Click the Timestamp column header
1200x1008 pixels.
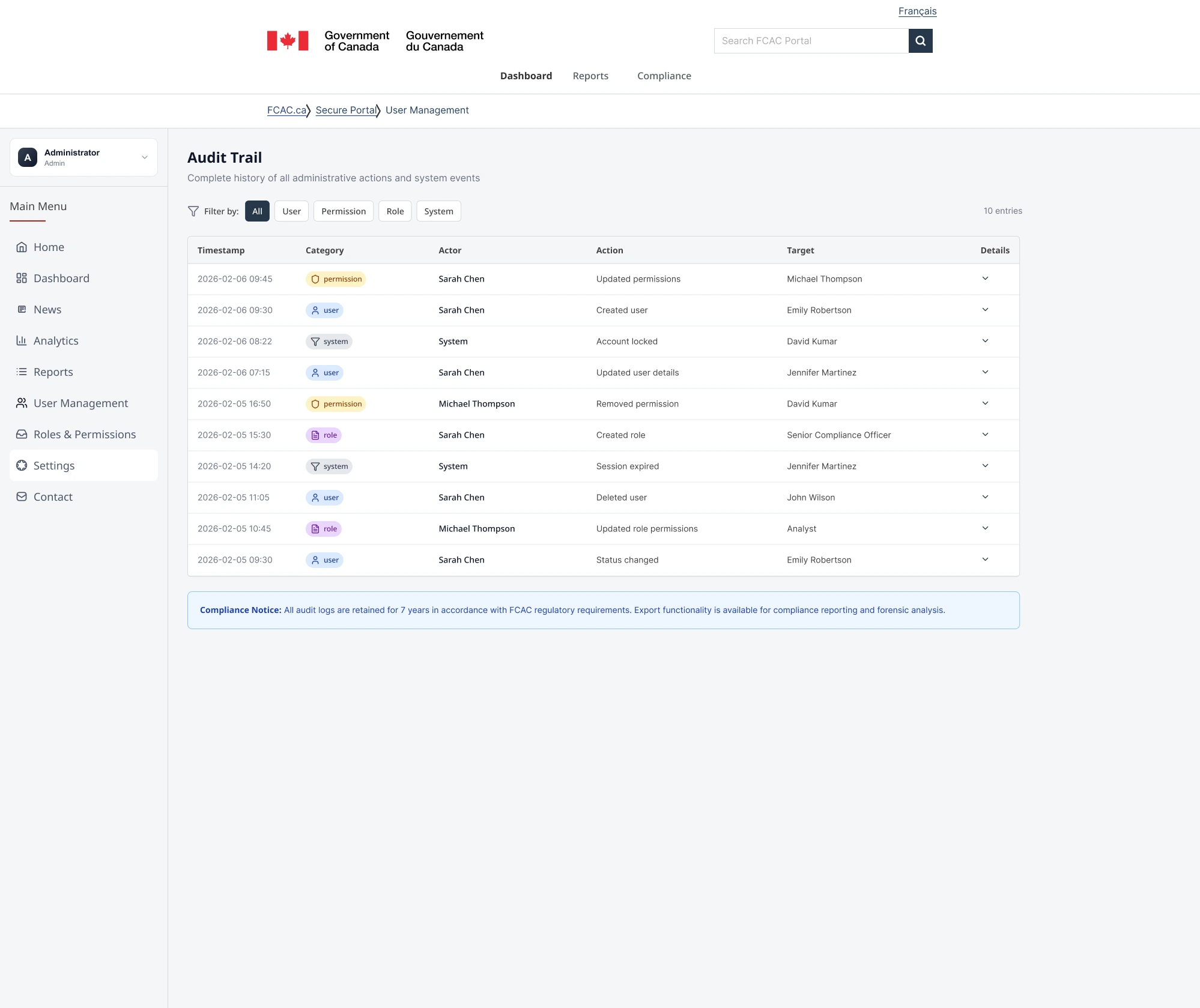pyautogui.click(x=221, y=250)
